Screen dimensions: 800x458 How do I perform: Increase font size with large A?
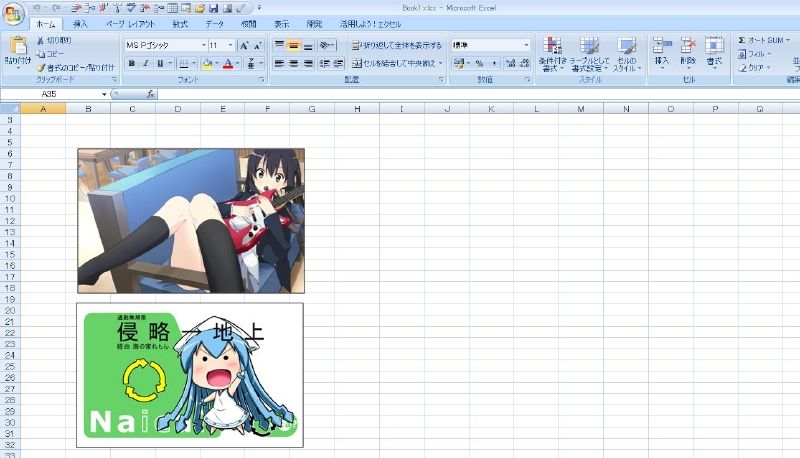[x=244, y=45]
